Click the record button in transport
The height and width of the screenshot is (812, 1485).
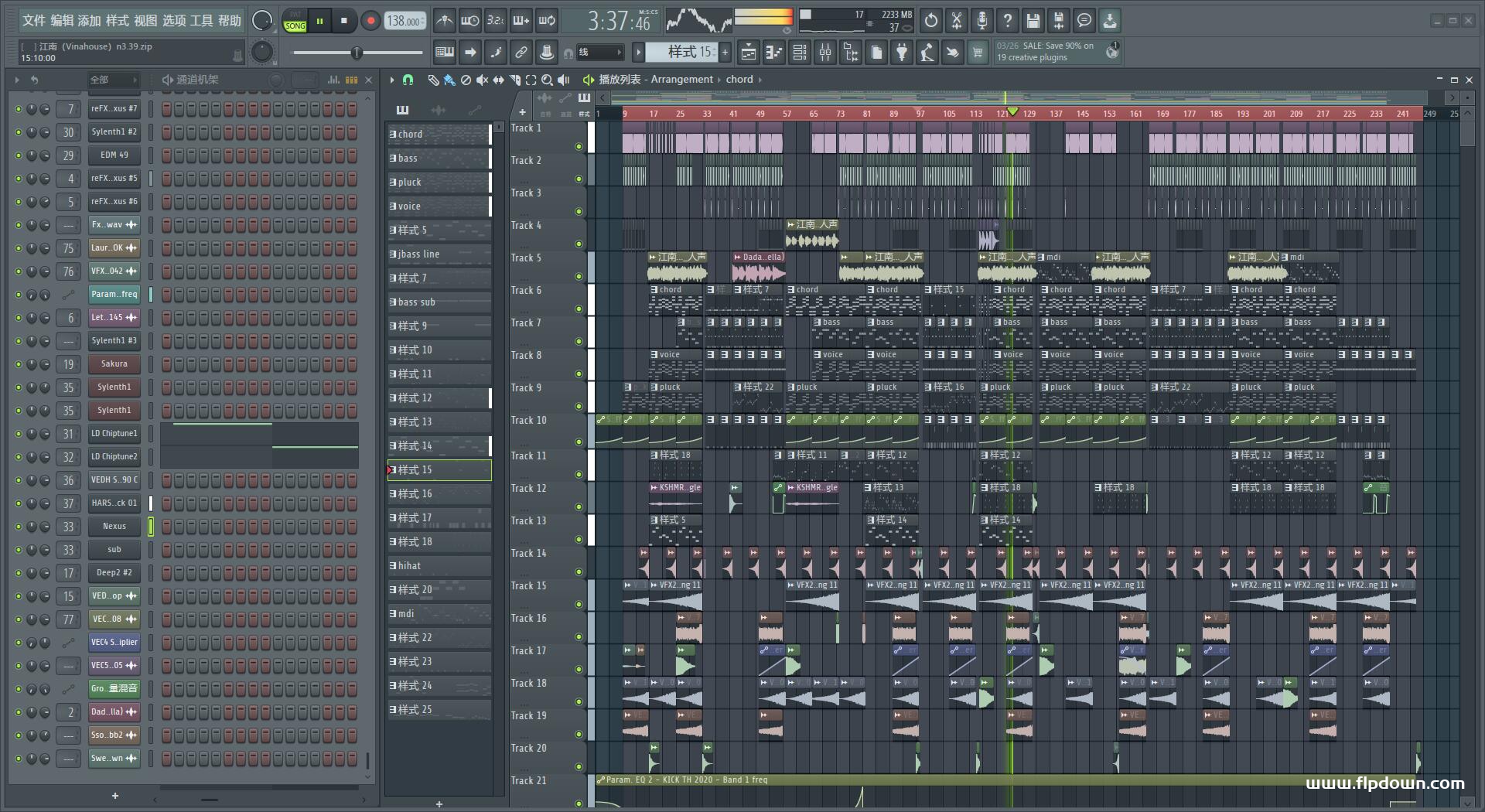pos(370,21)
